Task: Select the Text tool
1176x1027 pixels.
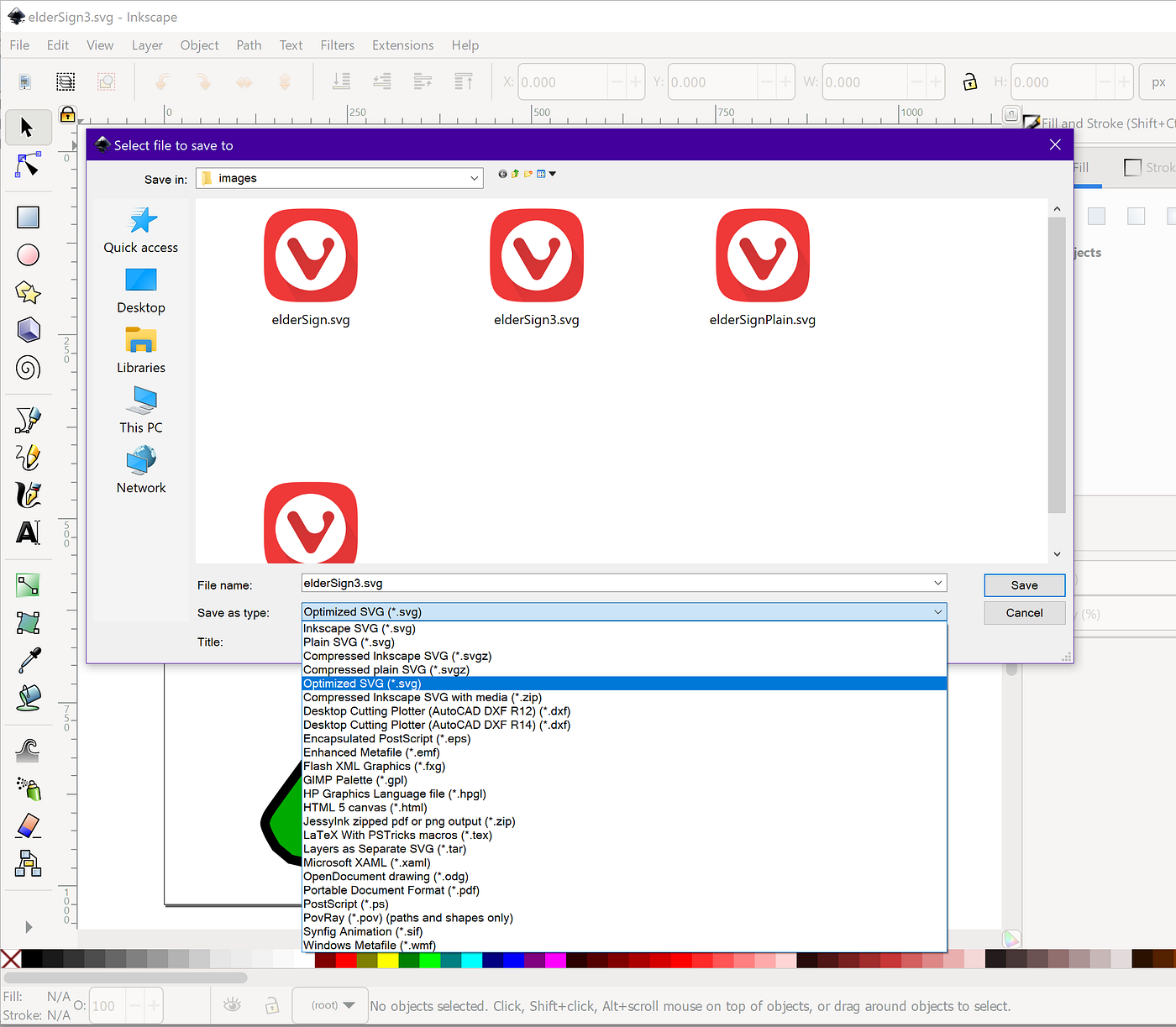Action: click(28, 532)
